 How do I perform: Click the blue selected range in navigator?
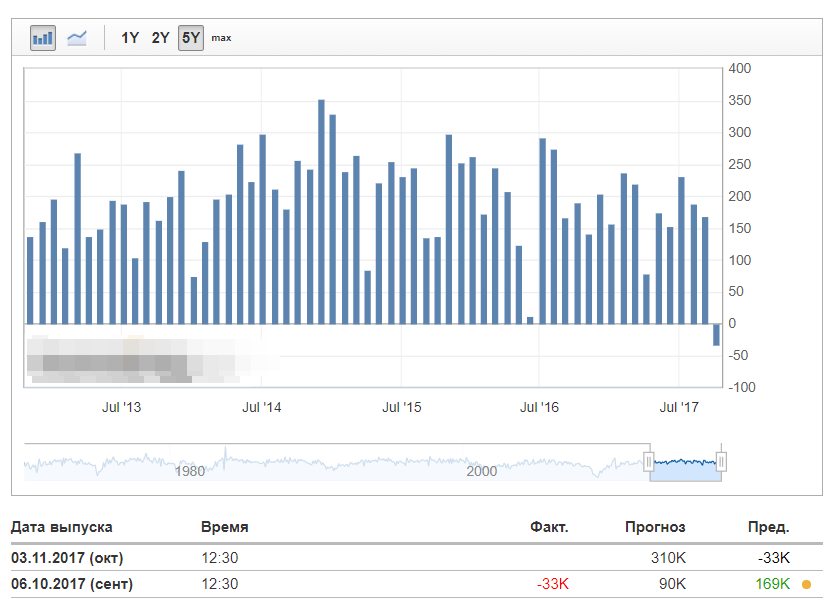coord(685,467)
